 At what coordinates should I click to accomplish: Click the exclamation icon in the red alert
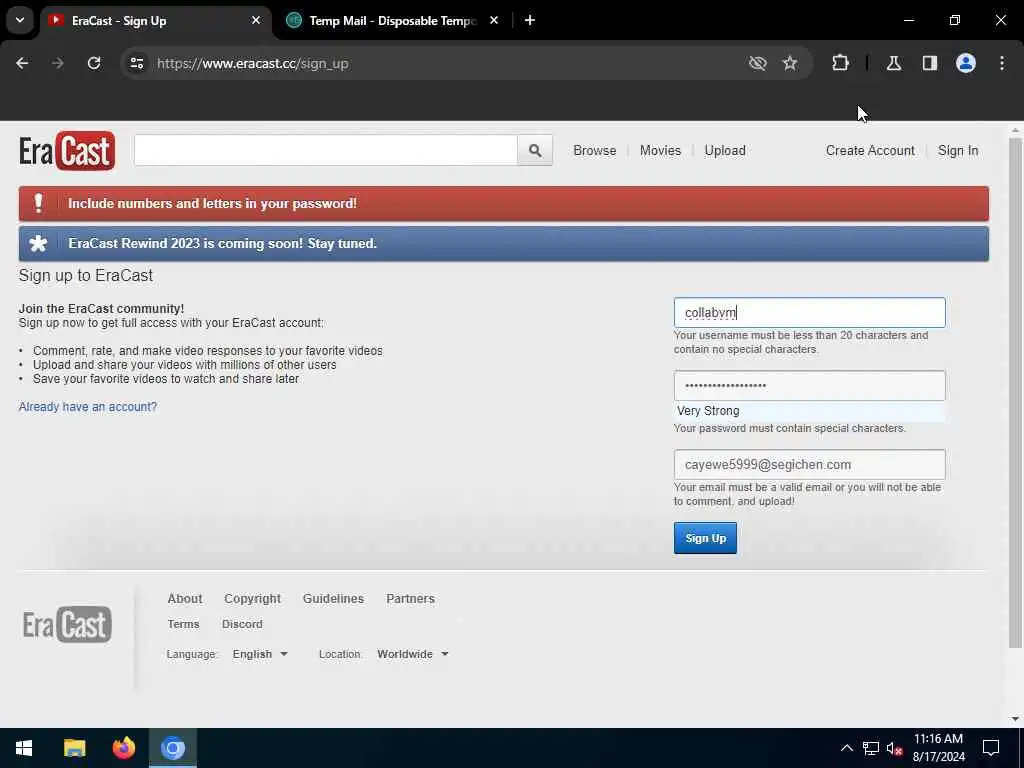click(x=39, y=203)
